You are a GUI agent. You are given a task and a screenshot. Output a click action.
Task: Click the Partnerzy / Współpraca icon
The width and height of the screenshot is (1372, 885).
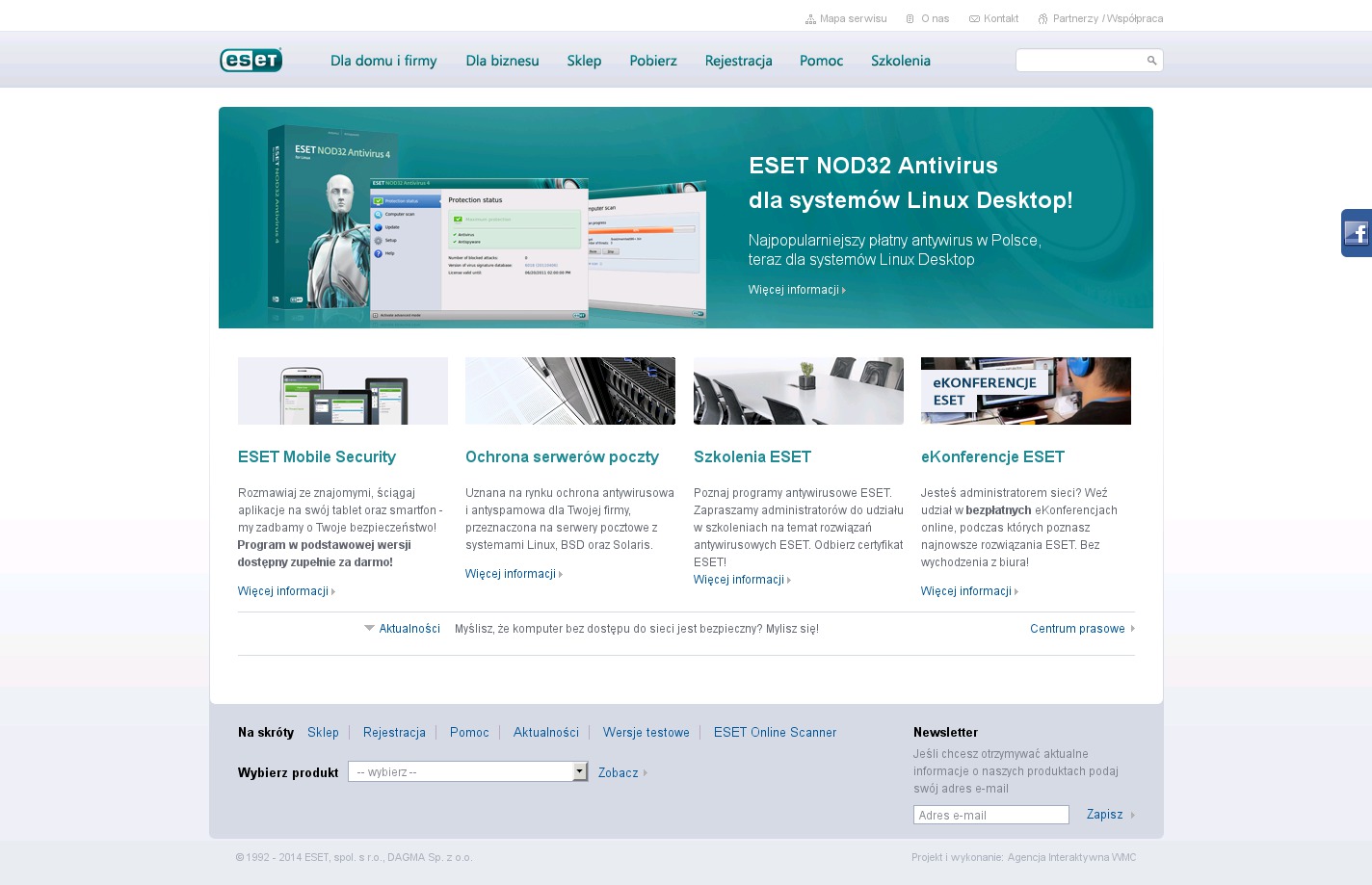point(1042,19)
